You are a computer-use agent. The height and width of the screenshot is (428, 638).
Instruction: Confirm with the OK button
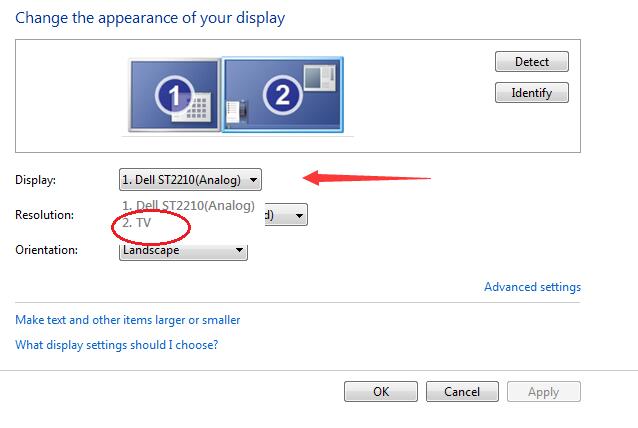[380, 392]
